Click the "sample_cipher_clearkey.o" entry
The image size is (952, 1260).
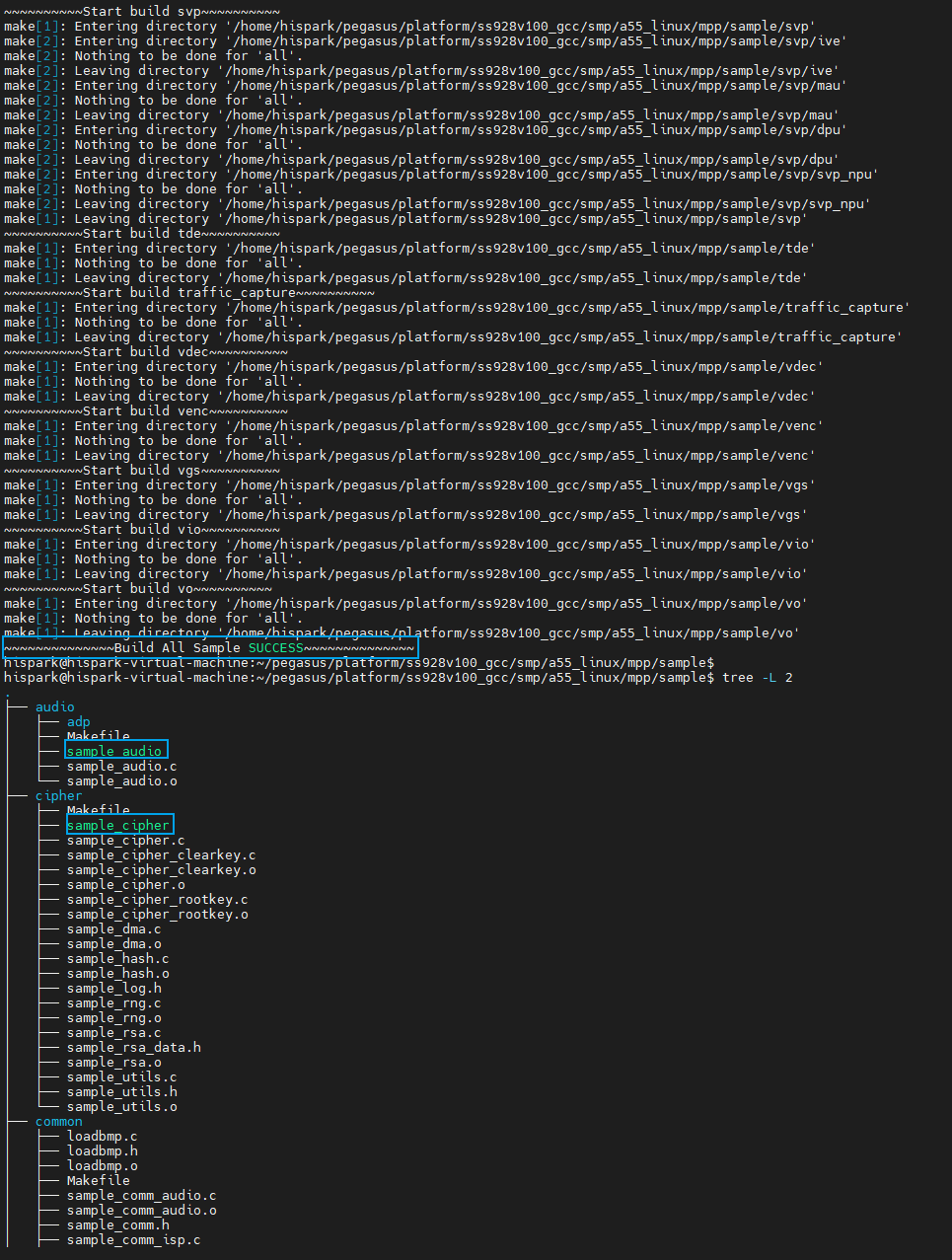click(x=162, y=869)
